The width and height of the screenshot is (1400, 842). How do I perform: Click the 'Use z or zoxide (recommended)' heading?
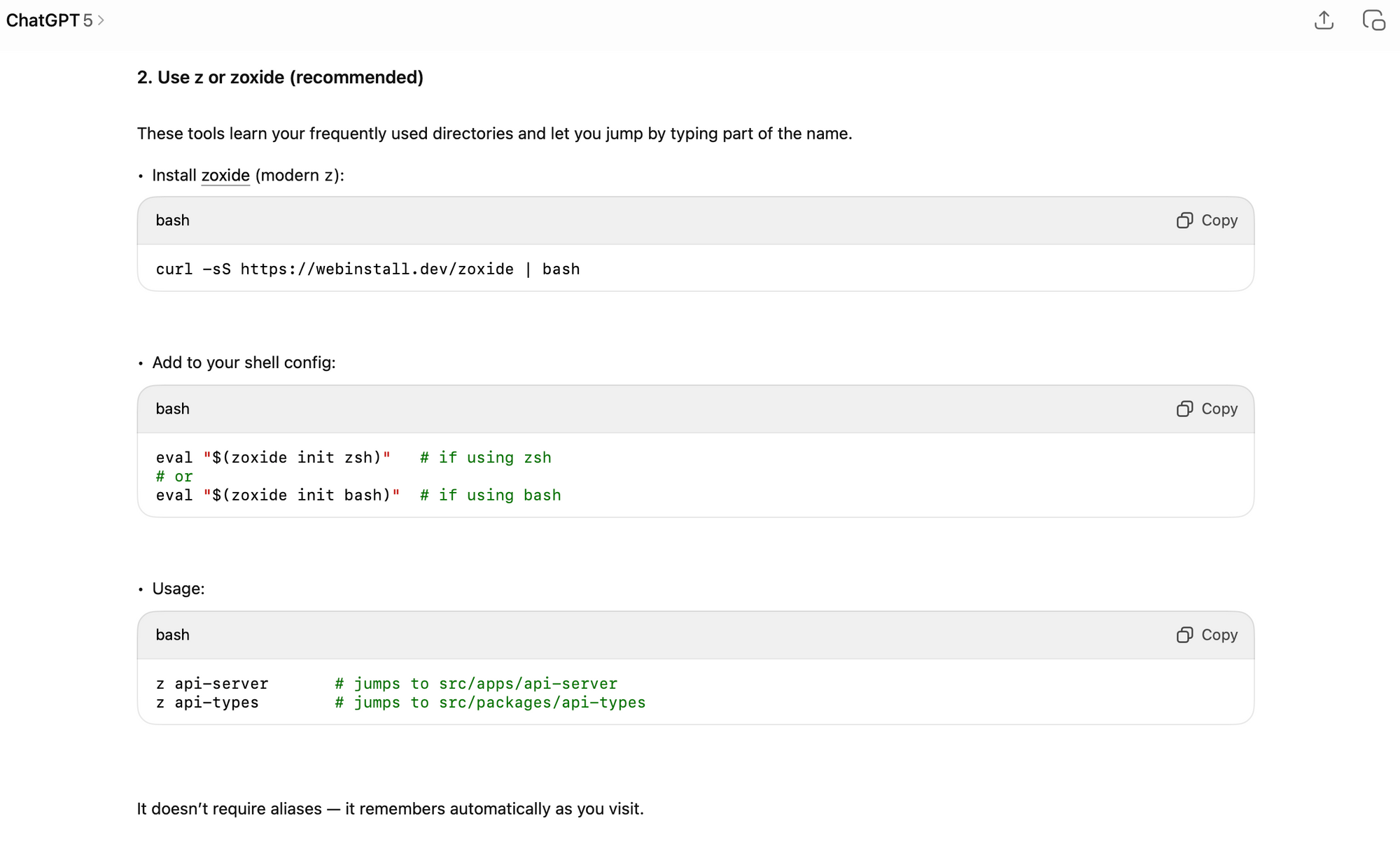280,77
